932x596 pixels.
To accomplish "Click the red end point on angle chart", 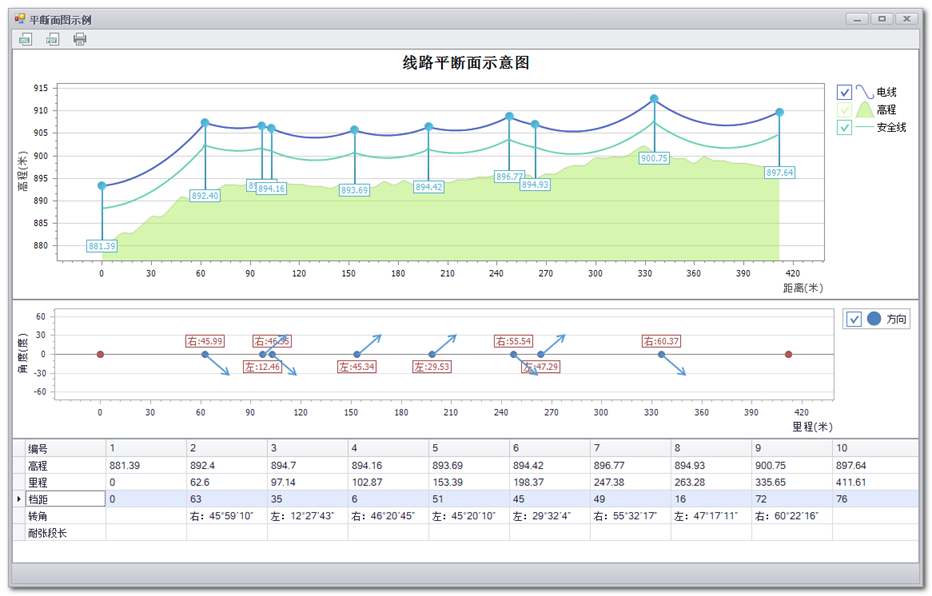I will [788, 355].
